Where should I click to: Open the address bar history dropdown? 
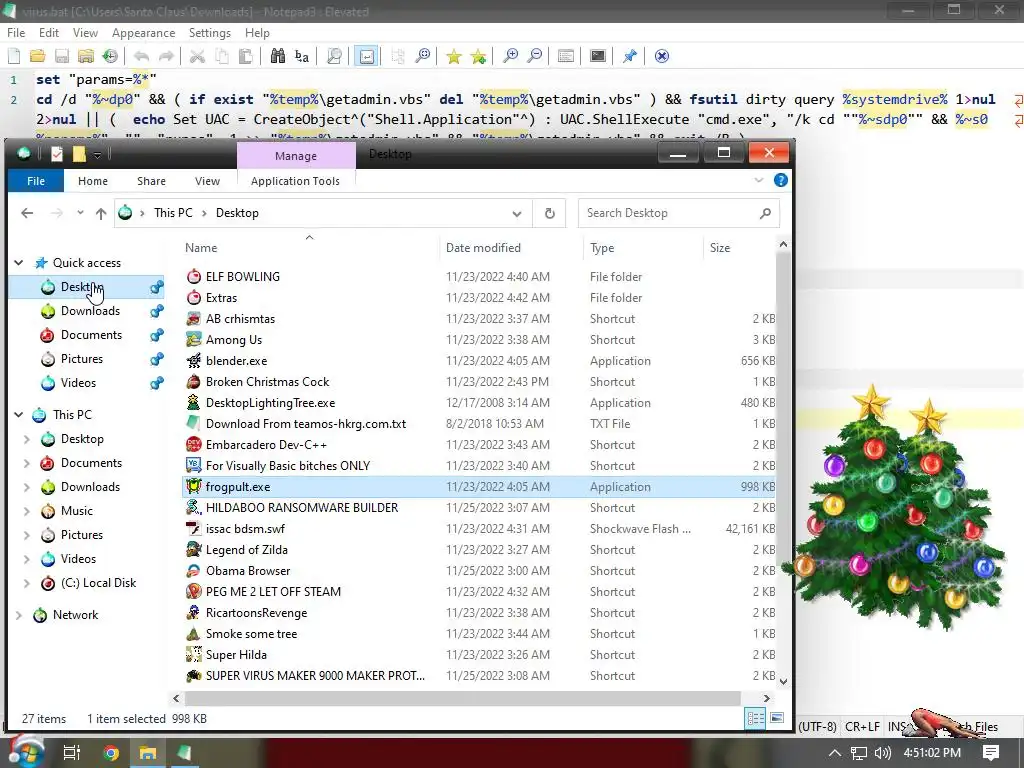click(517, 213)
